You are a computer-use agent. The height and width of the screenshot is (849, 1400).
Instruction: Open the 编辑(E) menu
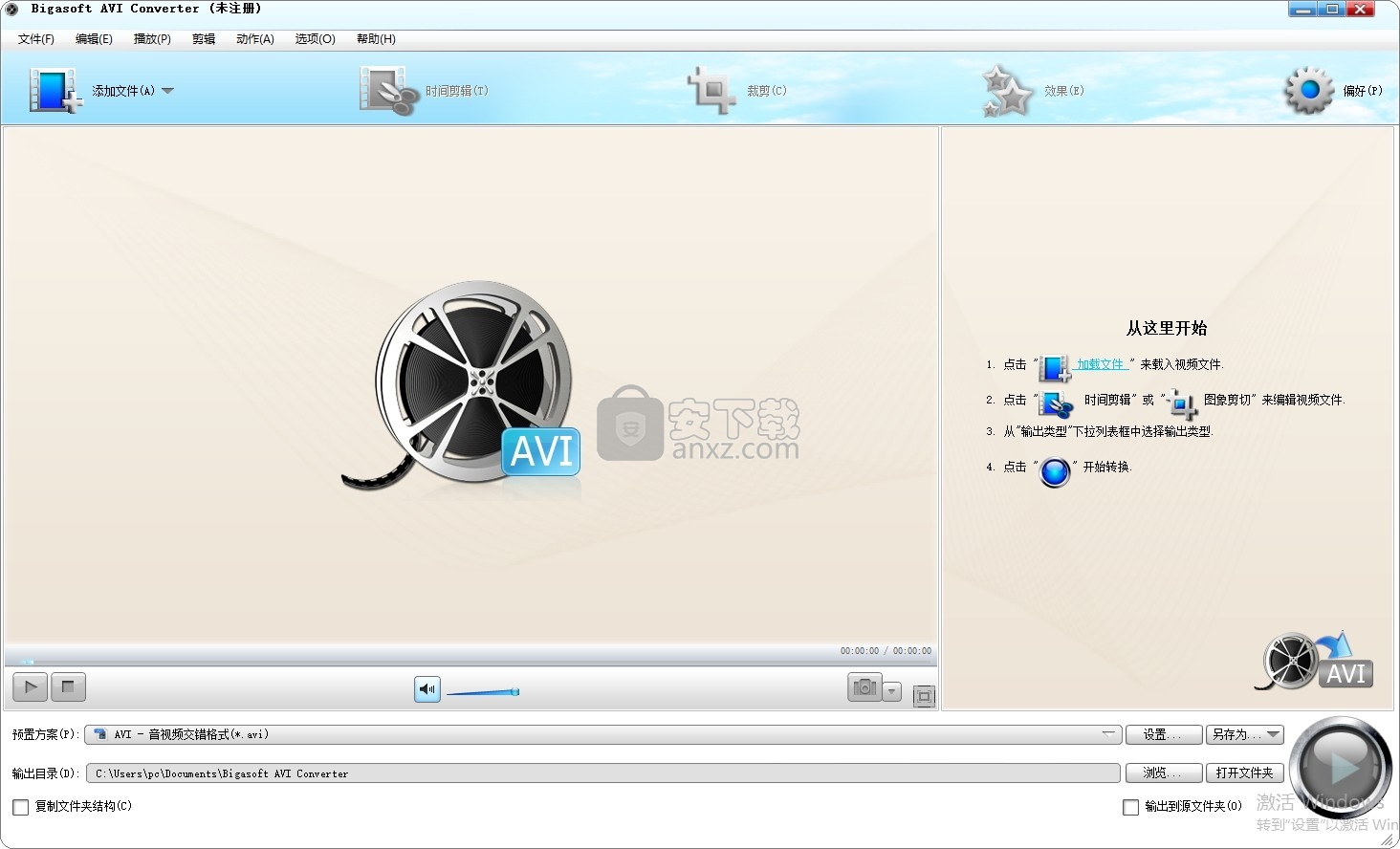pos(94,39)
